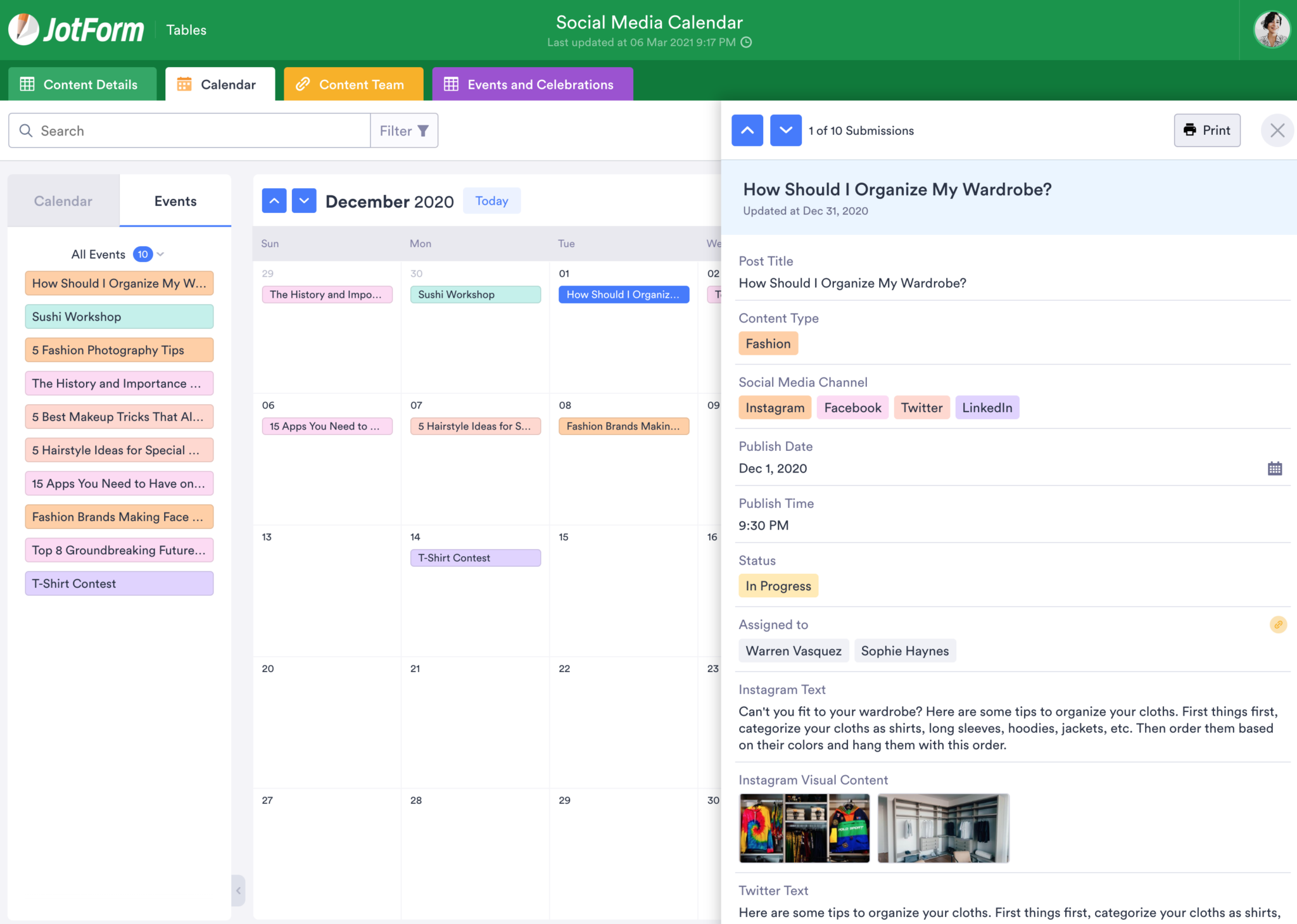Image resolution: width=1297 pixels, height=924 pixels.
Task: Navigate to next month in calendar
Action: [304, 201]
